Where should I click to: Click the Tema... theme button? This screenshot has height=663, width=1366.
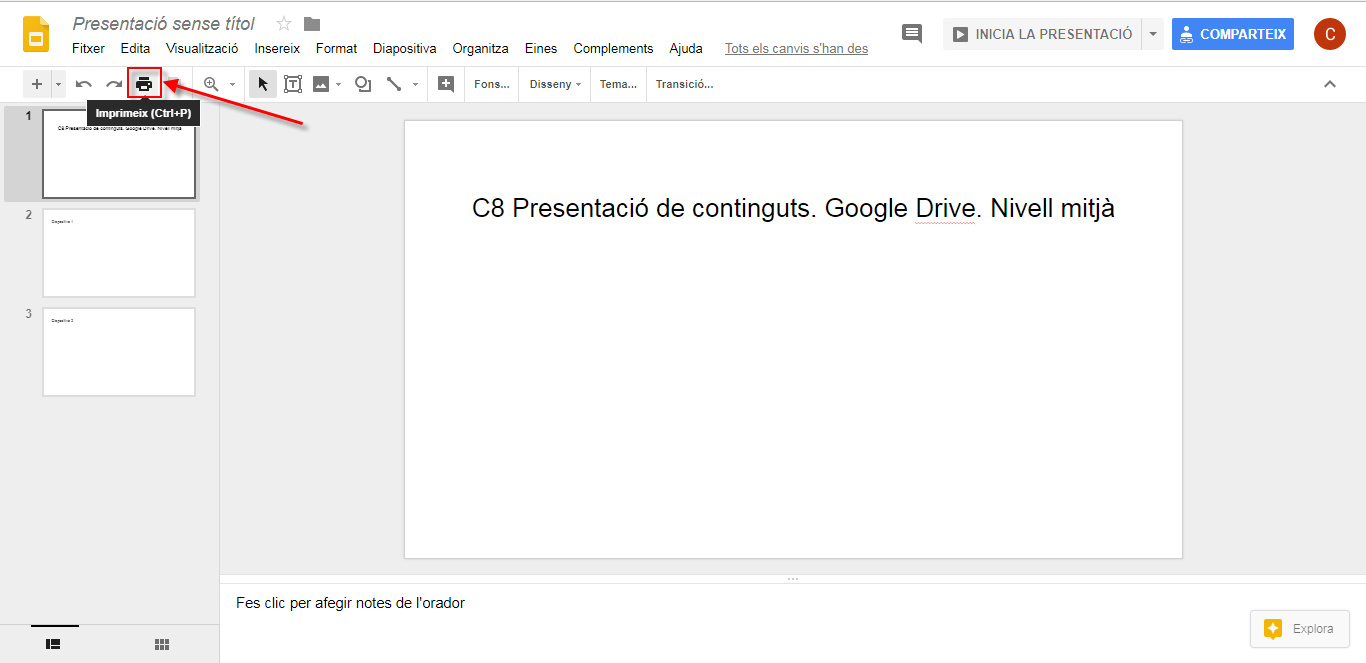coord(618,84)
